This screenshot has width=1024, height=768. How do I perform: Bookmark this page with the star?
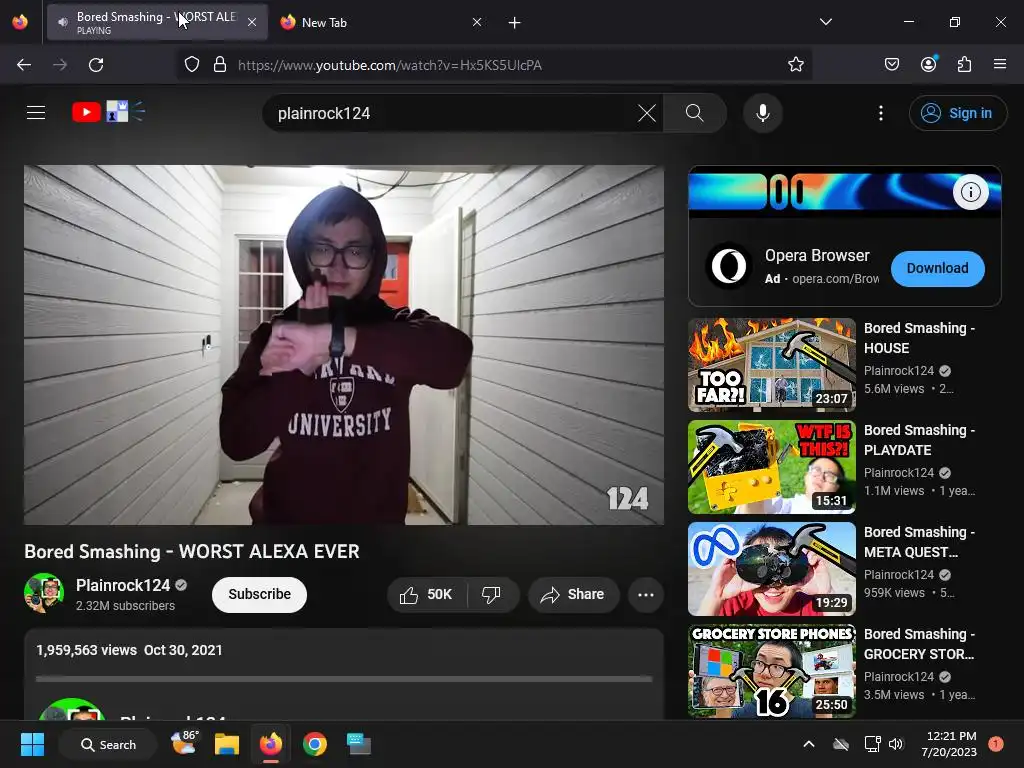point(795,65)
